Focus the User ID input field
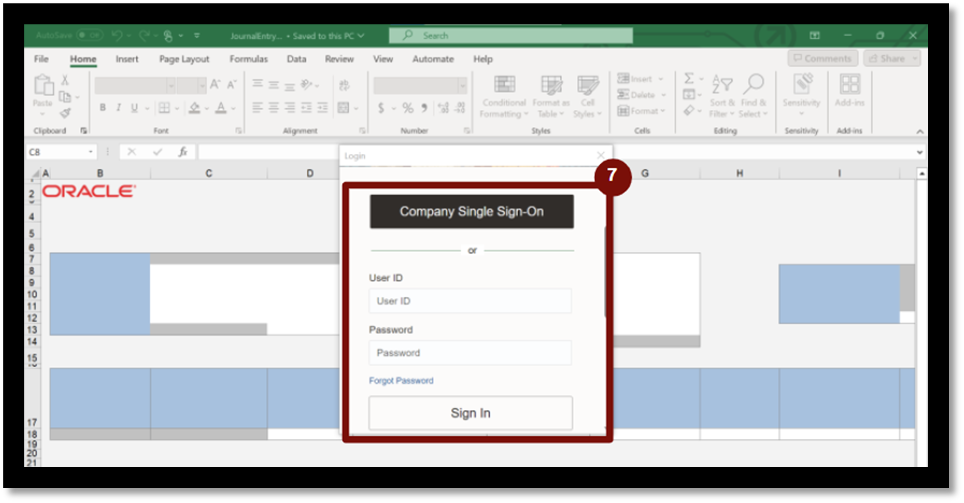Screen dimensions: 964x503 [x=470, y=301]
